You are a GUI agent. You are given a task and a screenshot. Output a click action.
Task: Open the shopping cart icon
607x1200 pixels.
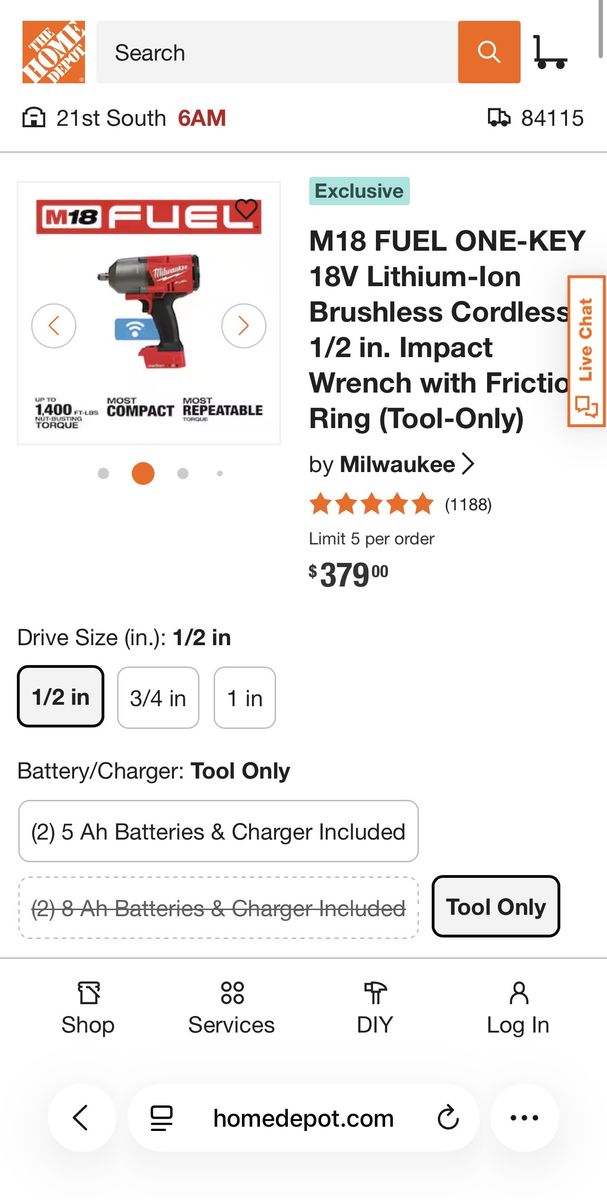[x=549, y=52]
